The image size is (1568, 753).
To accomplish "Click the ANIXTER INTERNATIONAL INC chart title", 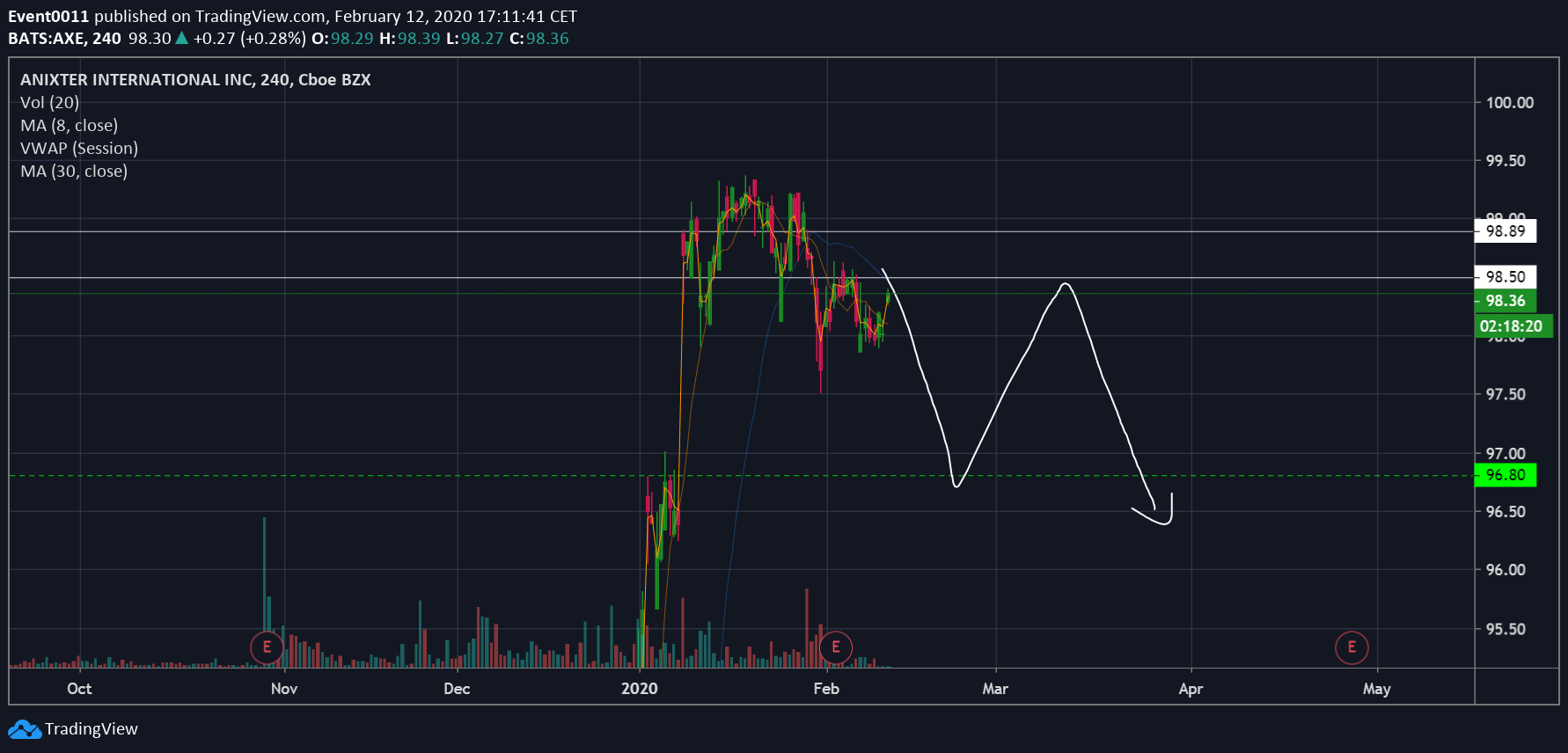I will coord(195,80).
